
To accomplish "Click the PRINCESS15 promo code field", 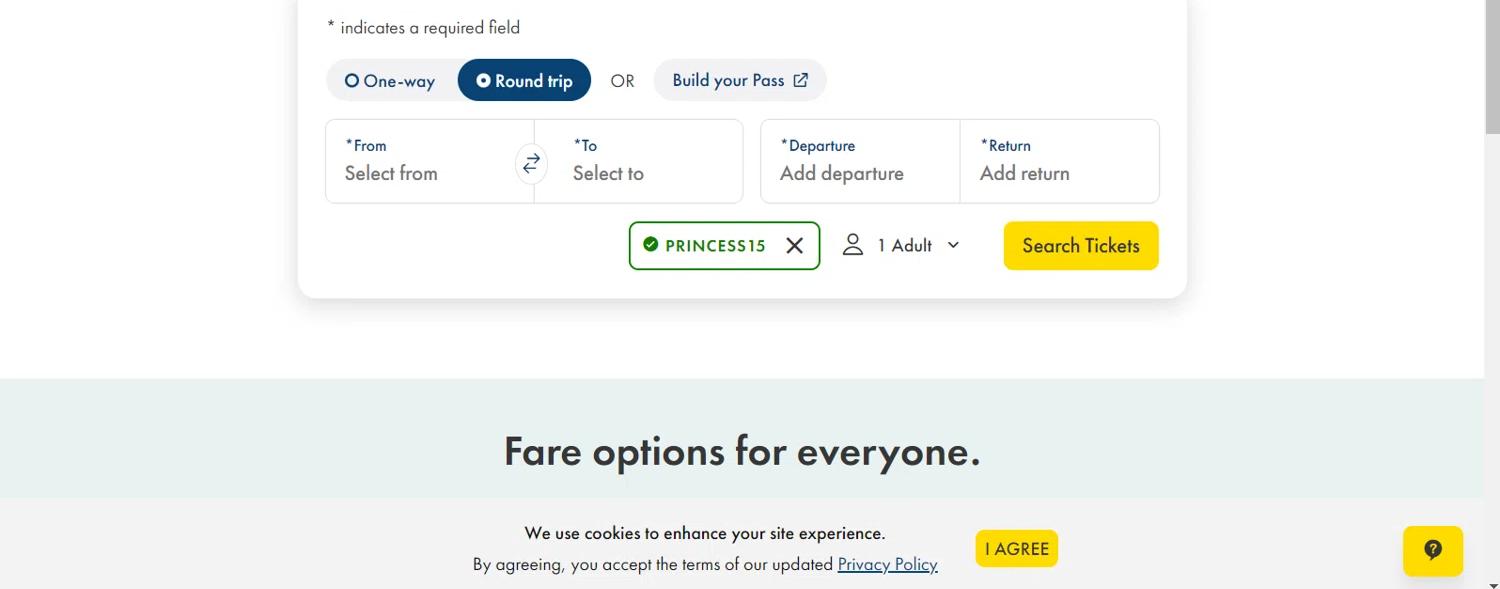I will coord(724,246).
